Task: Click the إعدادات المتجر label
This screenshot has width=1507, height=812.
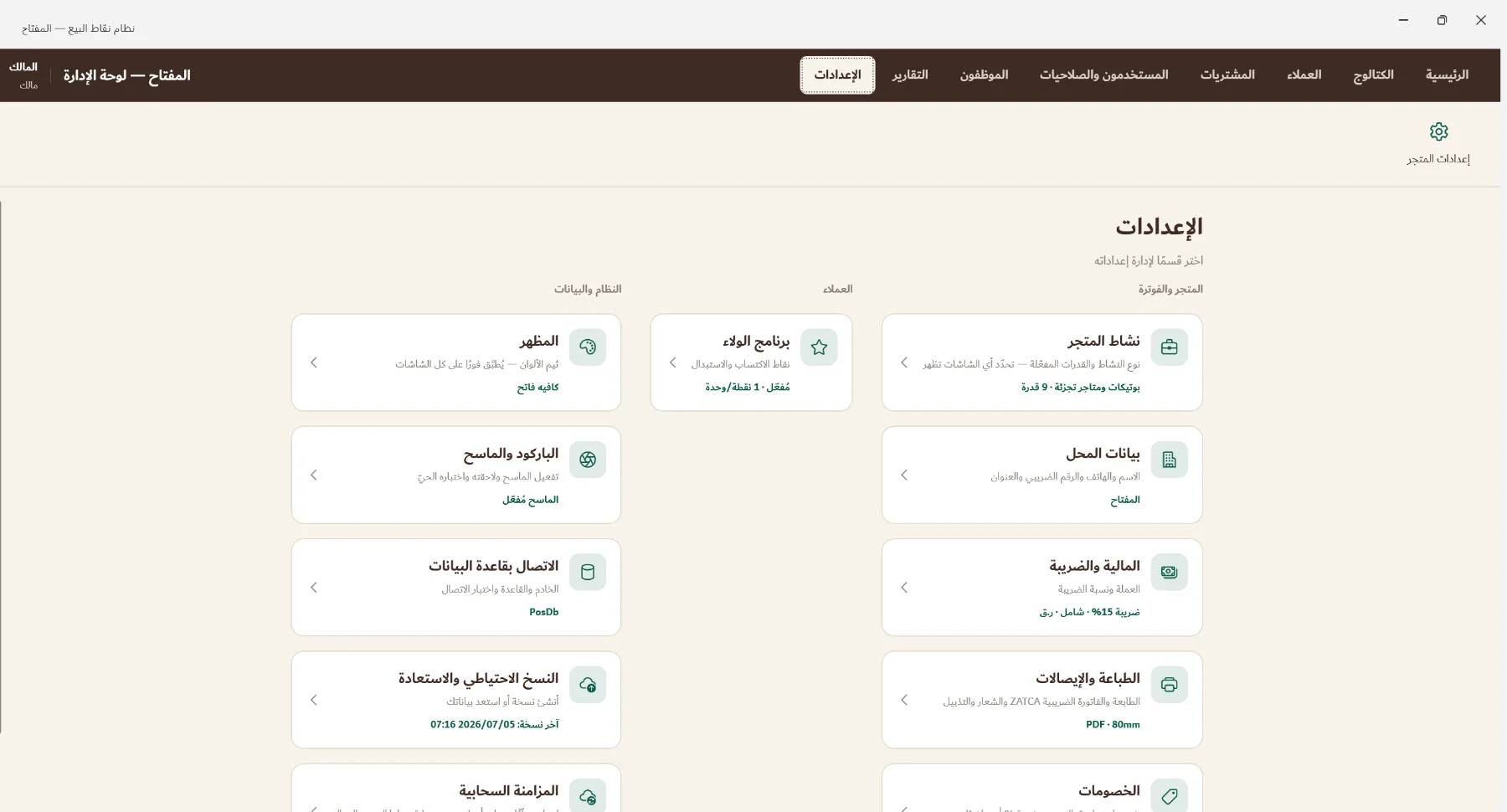Action: pos(1438,159)
